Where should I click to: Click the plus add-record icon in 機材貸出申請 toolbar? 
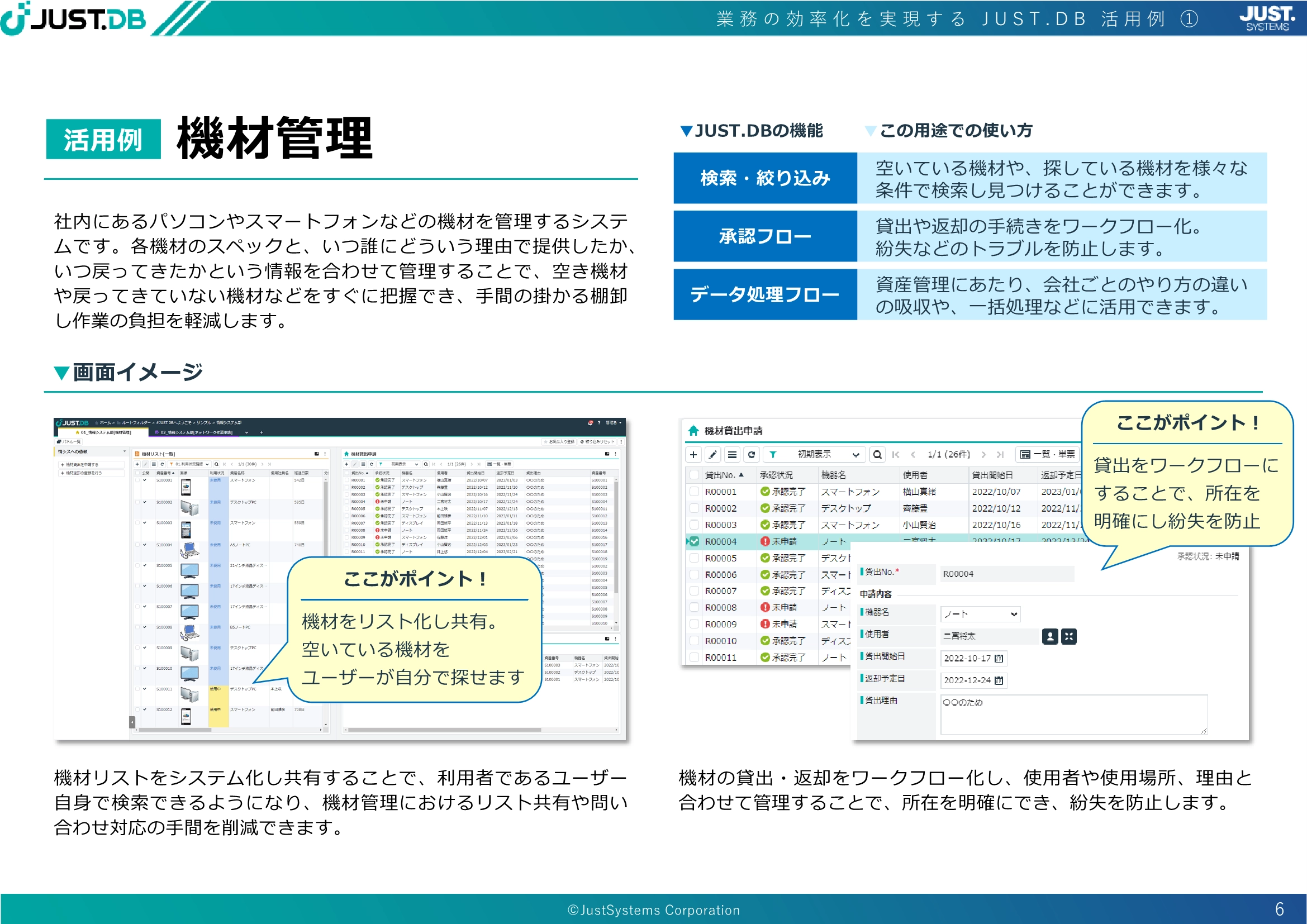(693, 455)
